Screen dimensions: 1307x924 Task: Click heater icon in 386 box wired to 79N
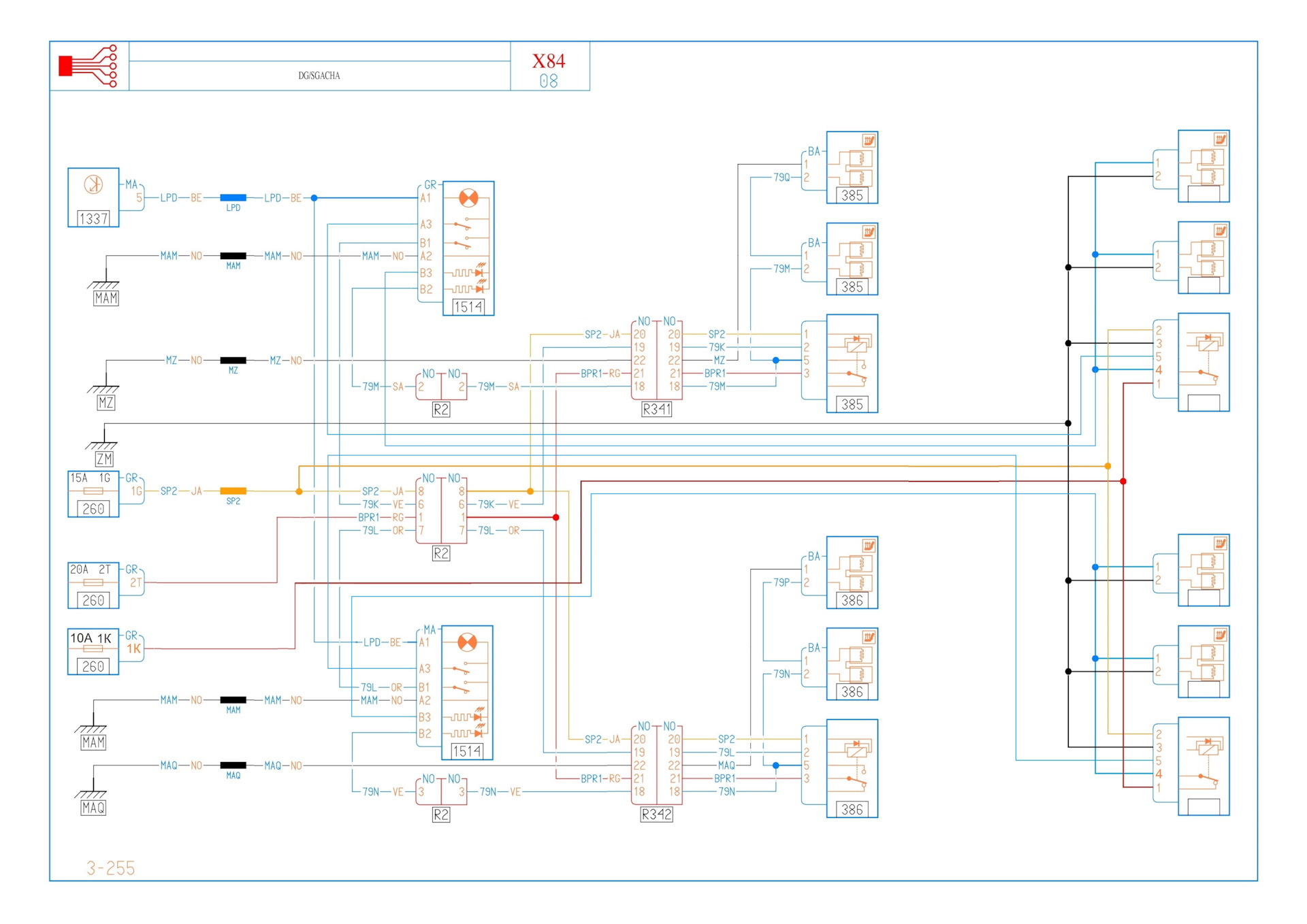[x=869, y=638]
